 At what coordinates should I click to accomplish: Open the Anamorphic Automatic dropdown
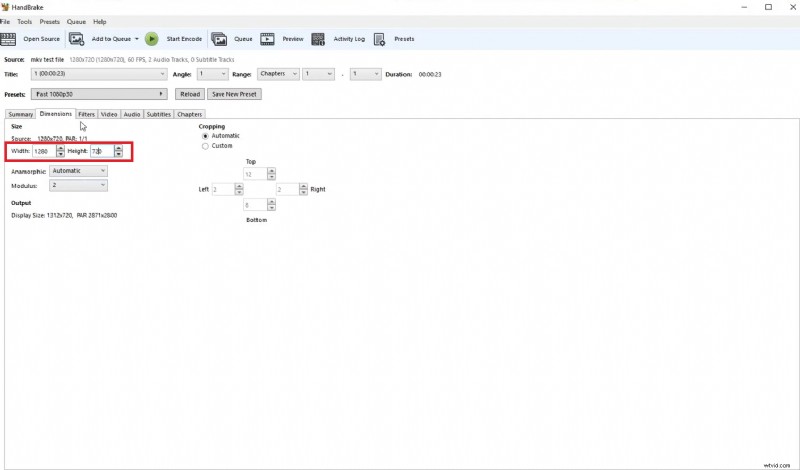tap(78, 171)
